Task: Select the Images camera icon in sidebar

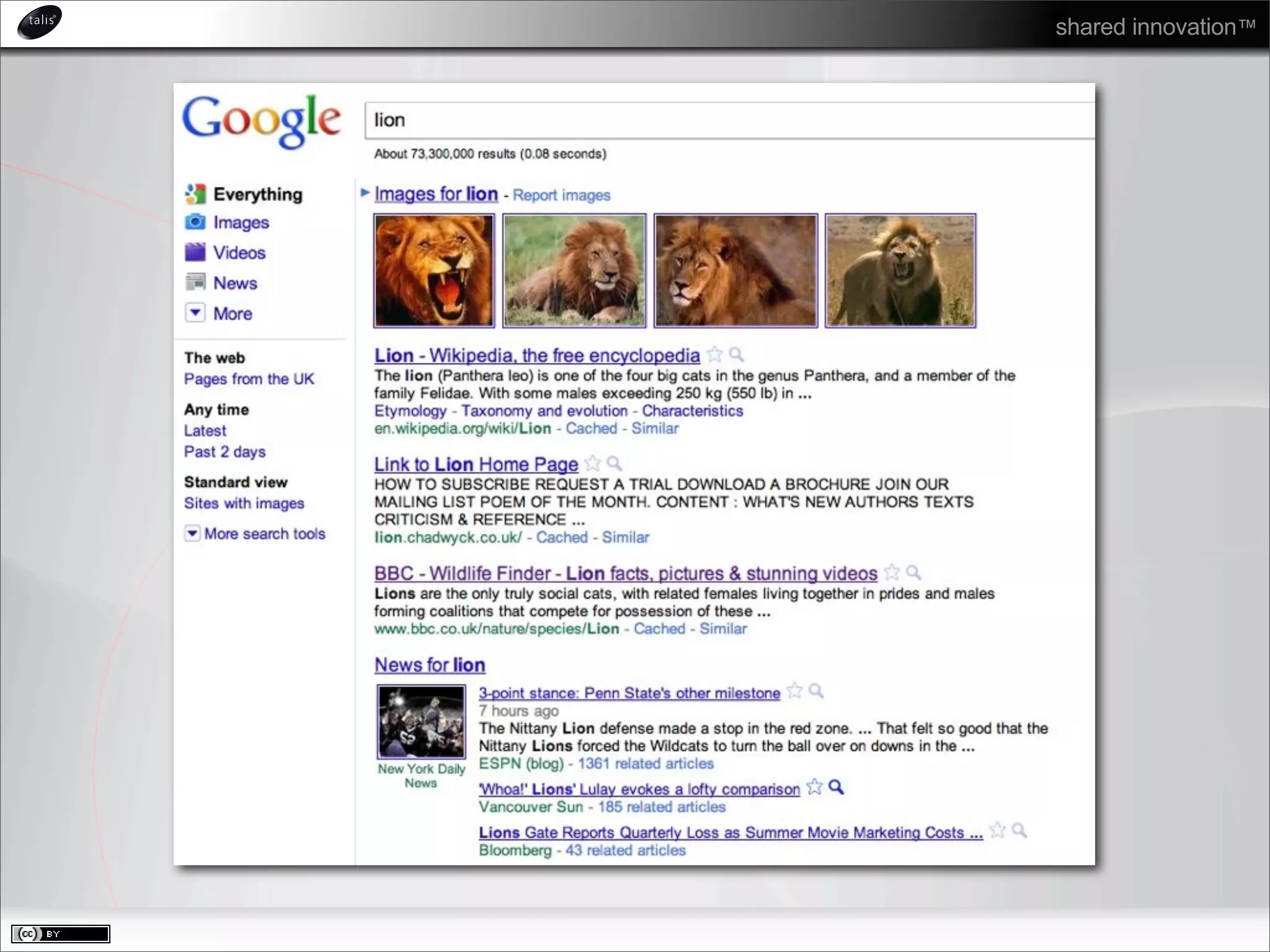Action: coord(195,222)
